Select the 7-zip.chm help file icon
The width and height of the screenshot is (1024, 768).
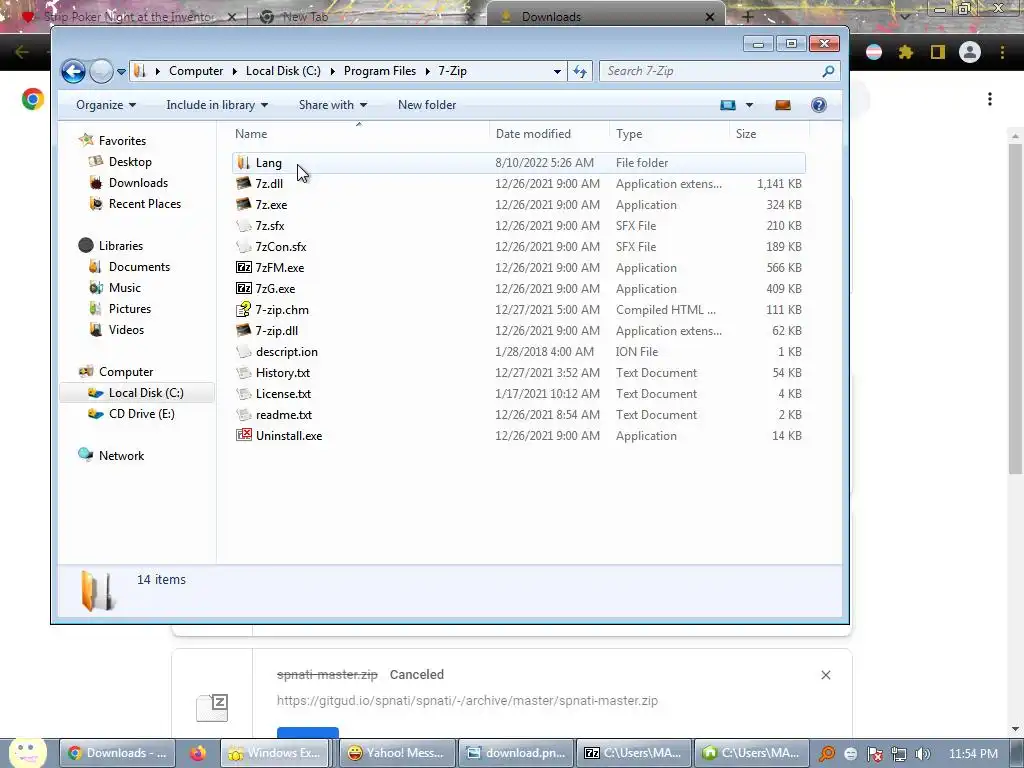tap(244, 309)
